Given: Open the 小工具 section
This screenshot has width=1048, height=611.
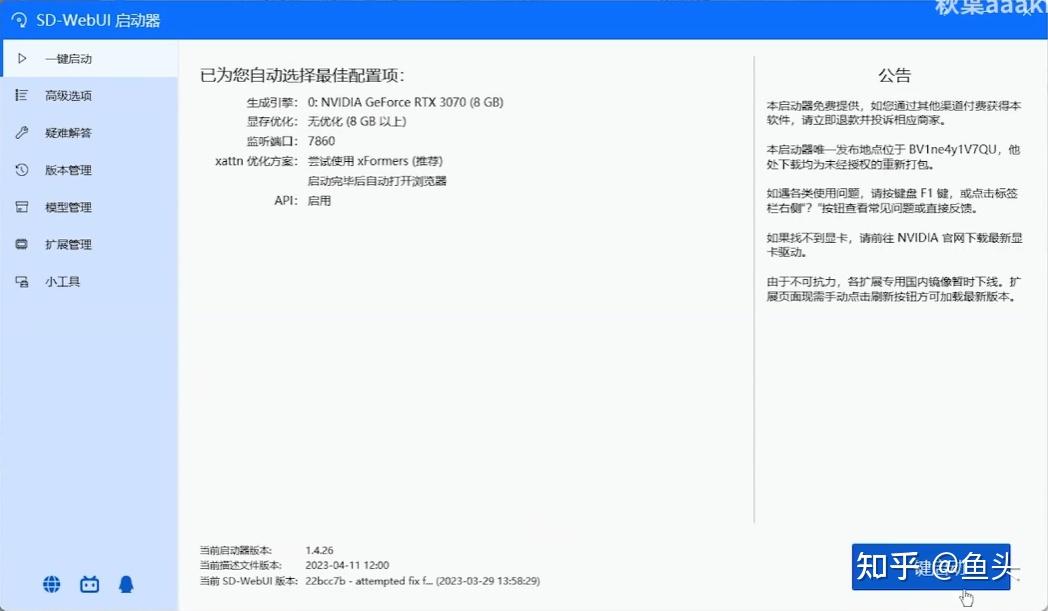Looking at the screenshot, I should coord(89,281).
